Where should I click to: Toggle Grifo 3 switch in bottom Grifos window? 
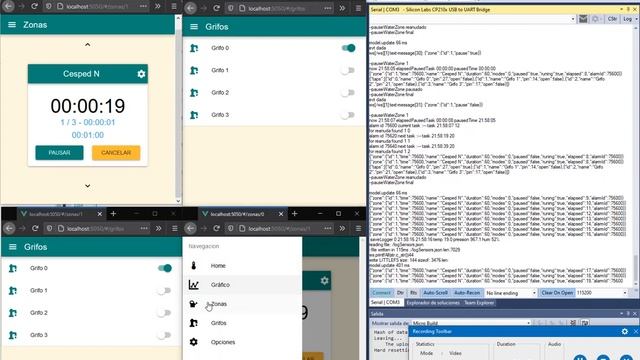[x=164, y=335]
